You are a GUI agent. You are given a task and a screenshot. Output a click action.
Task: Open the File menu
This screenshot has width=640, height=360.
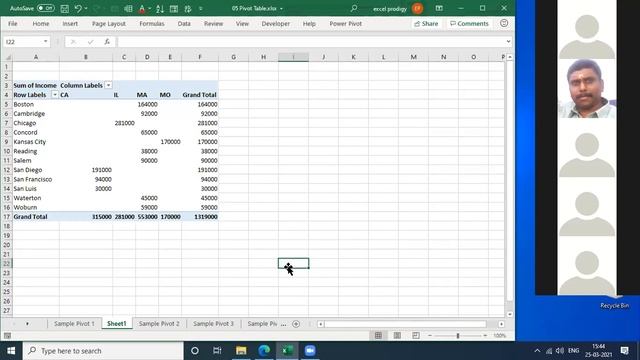tap(13, 24)
